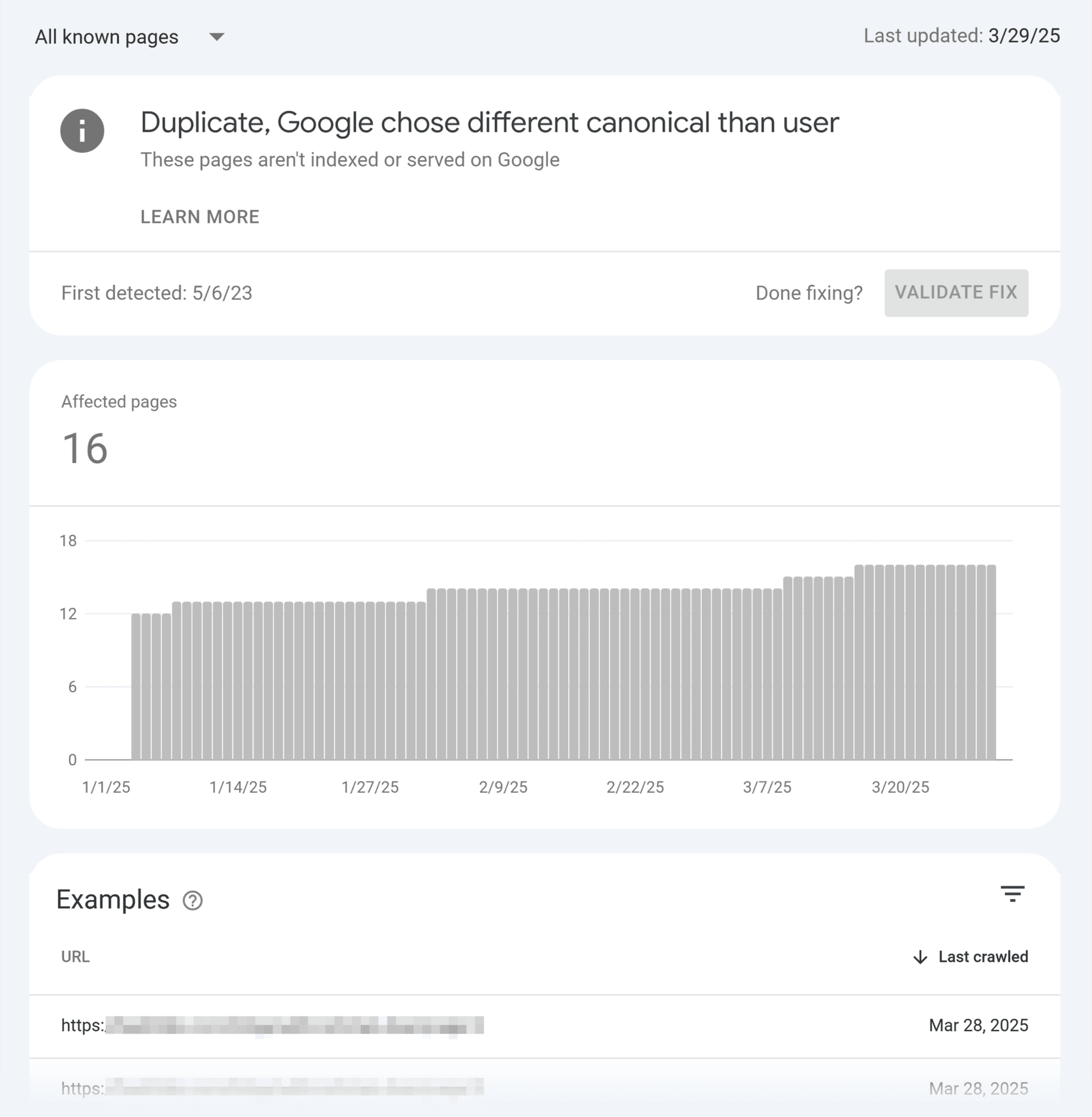This screenshot has height=1117, width=1092.
Task: Click the LEARN MORE link
Action: pos(200,217)
